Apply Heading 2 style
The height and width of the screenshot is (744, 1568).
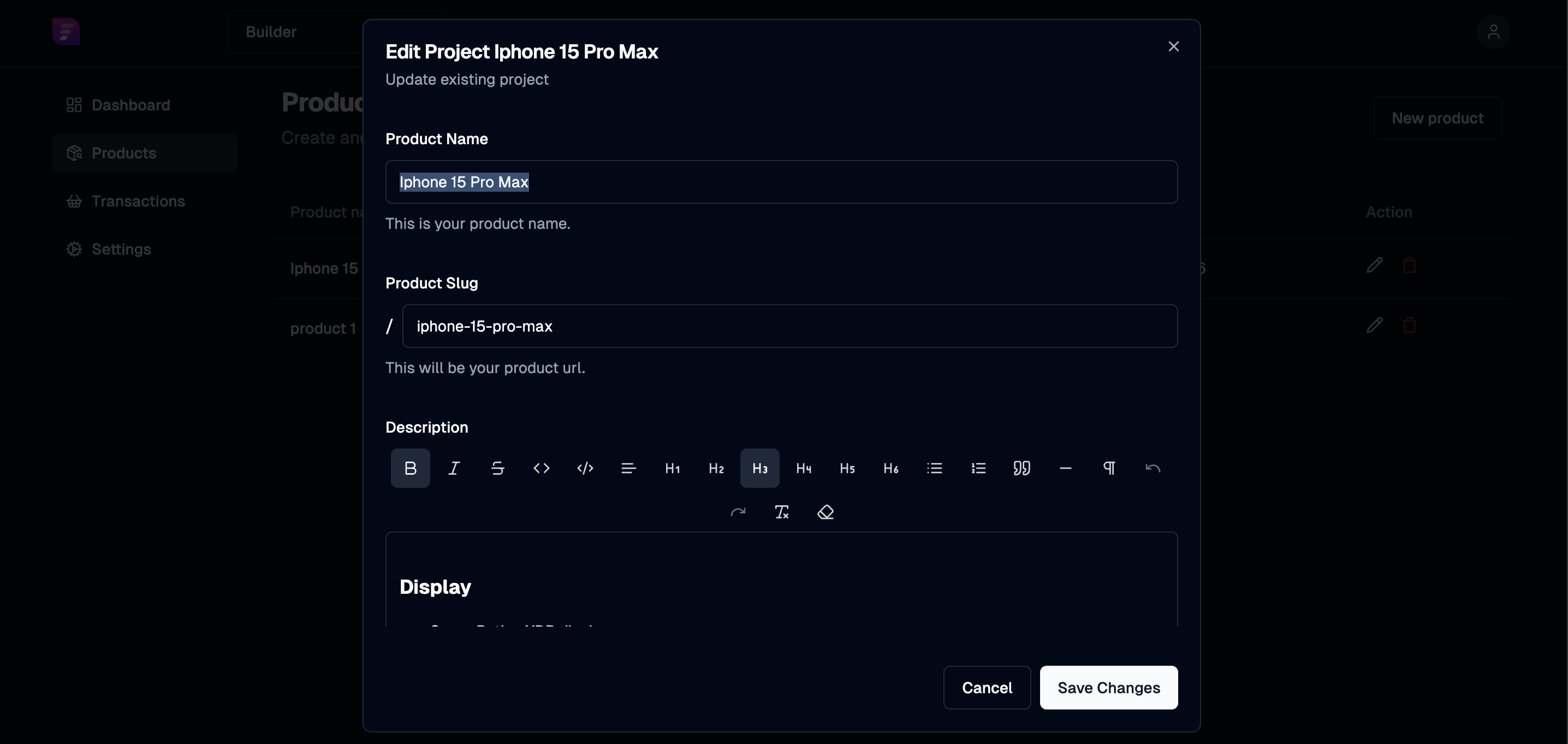point(716,468)
